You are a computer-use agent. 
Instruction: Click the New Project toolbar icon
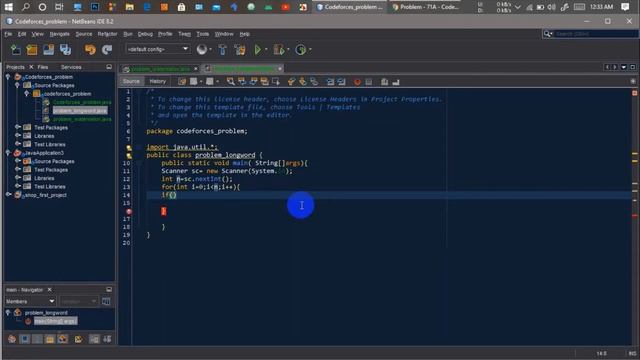click(x=32, y=50)
